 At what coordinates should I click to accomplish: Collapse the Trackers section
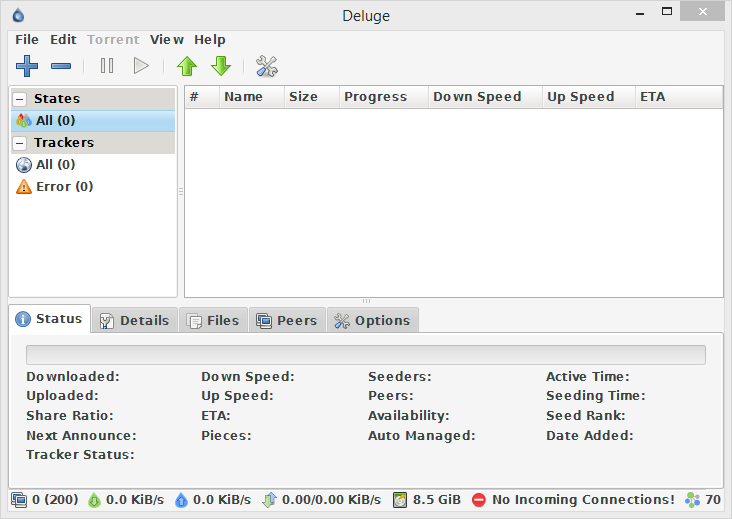click(20, 143)
